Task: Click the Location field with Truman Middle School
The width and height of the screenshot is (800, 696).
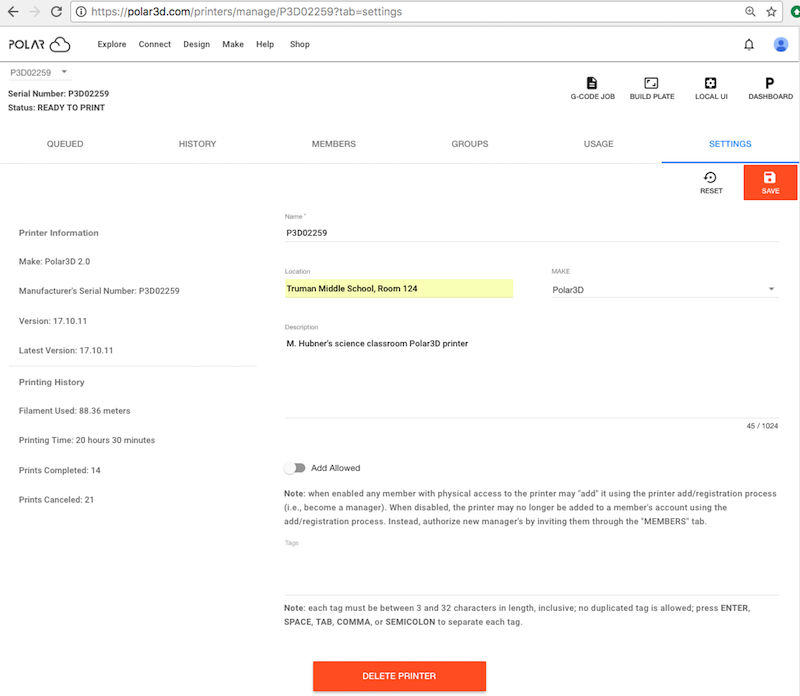Action: click(399, 289)
